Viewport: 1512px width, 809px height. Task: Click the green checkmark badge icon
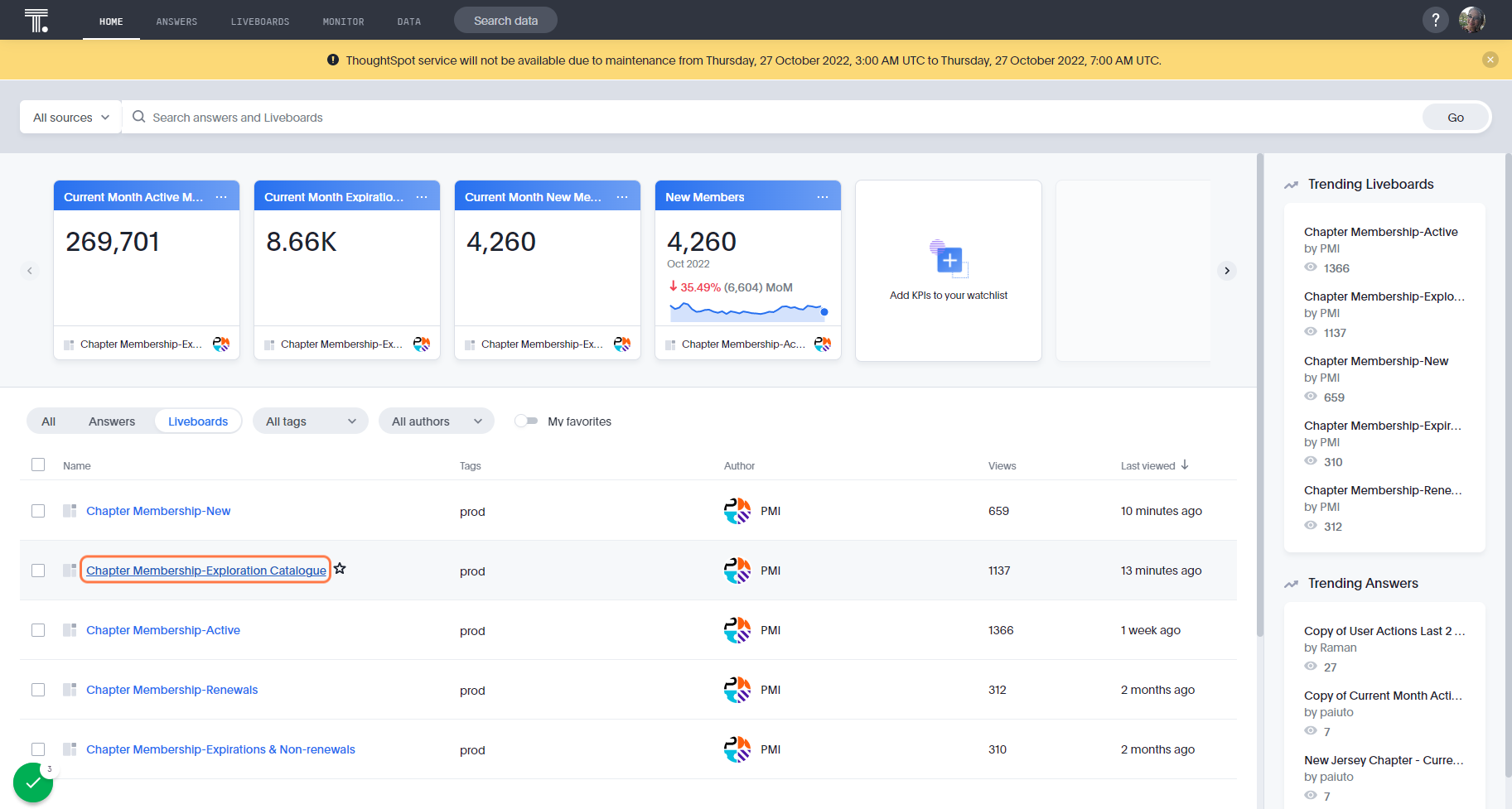pos(33,783)
